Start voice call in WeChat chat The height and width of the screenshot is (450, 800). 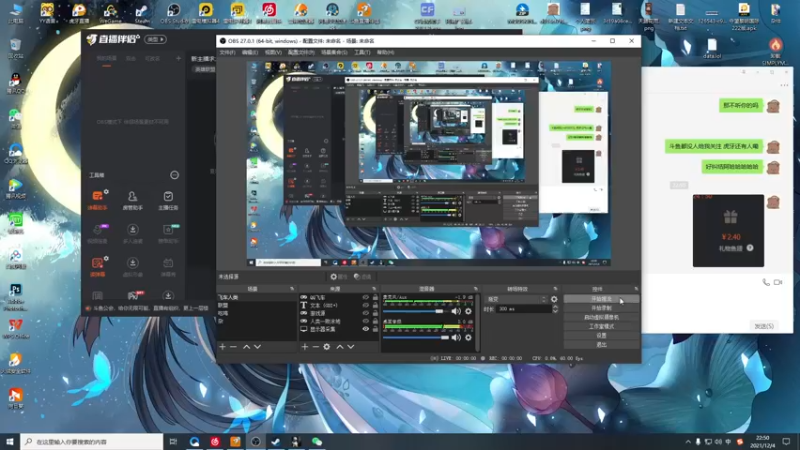pyautogui.click(x=766, y=282)
